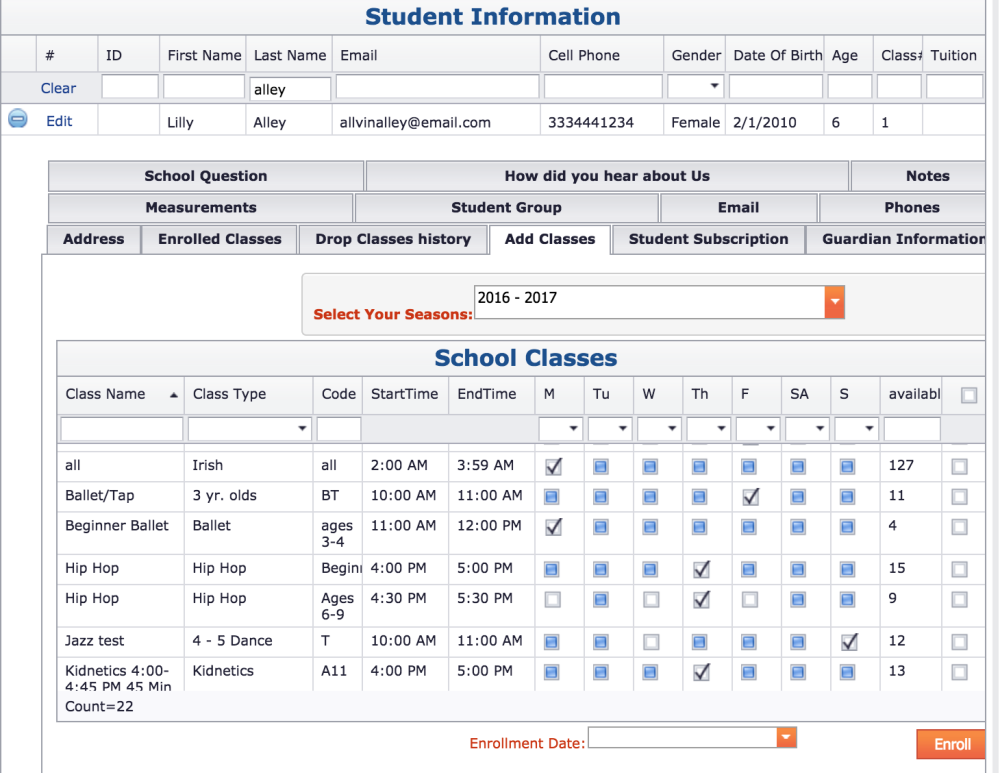Viewport: 1000px width, 773px height.
Task: Click the Last Name filter field containing alley
Action: [x=290, y=89]
